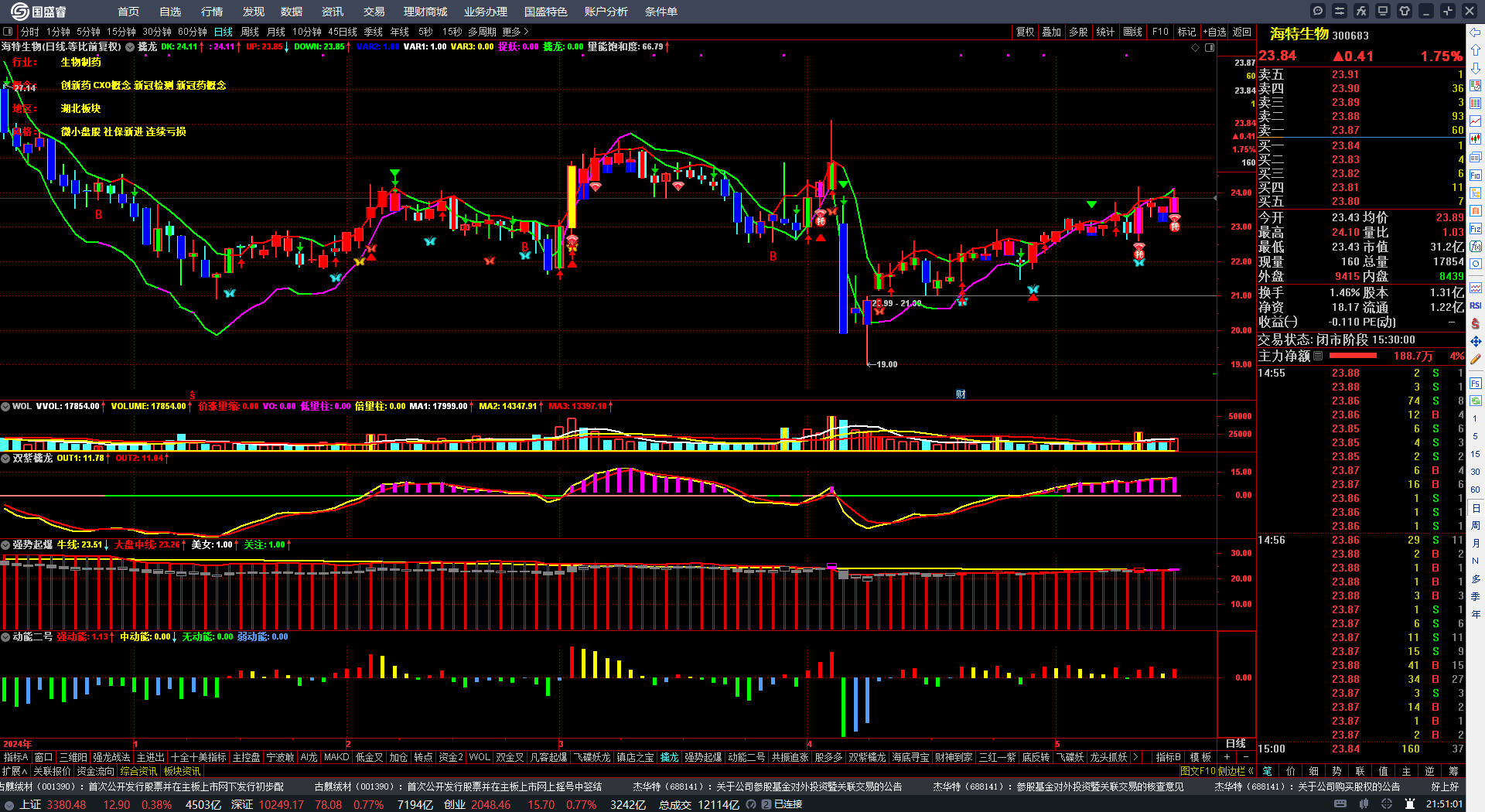Open the skin (shirt) theme icon
Viewport: 1485px width, 812px height.
(x=1405, y=11)
